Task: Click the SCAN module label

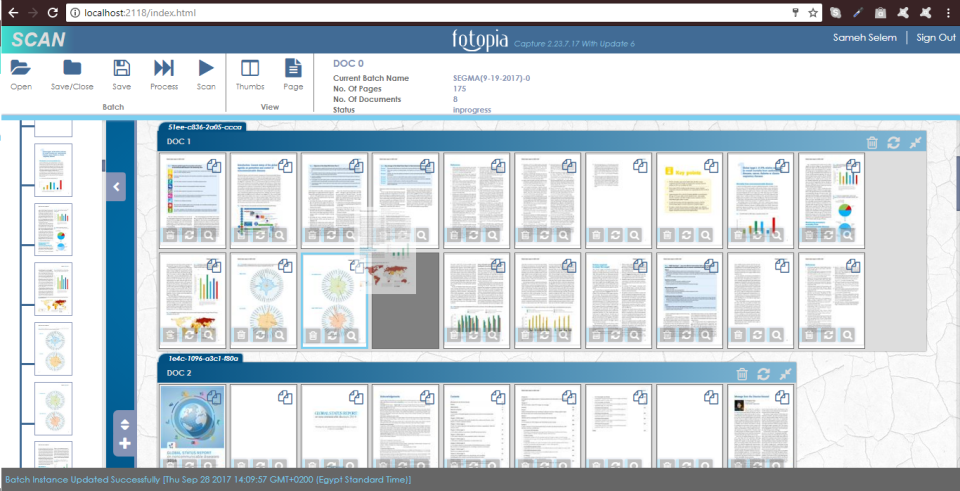Action: (38, 40)
